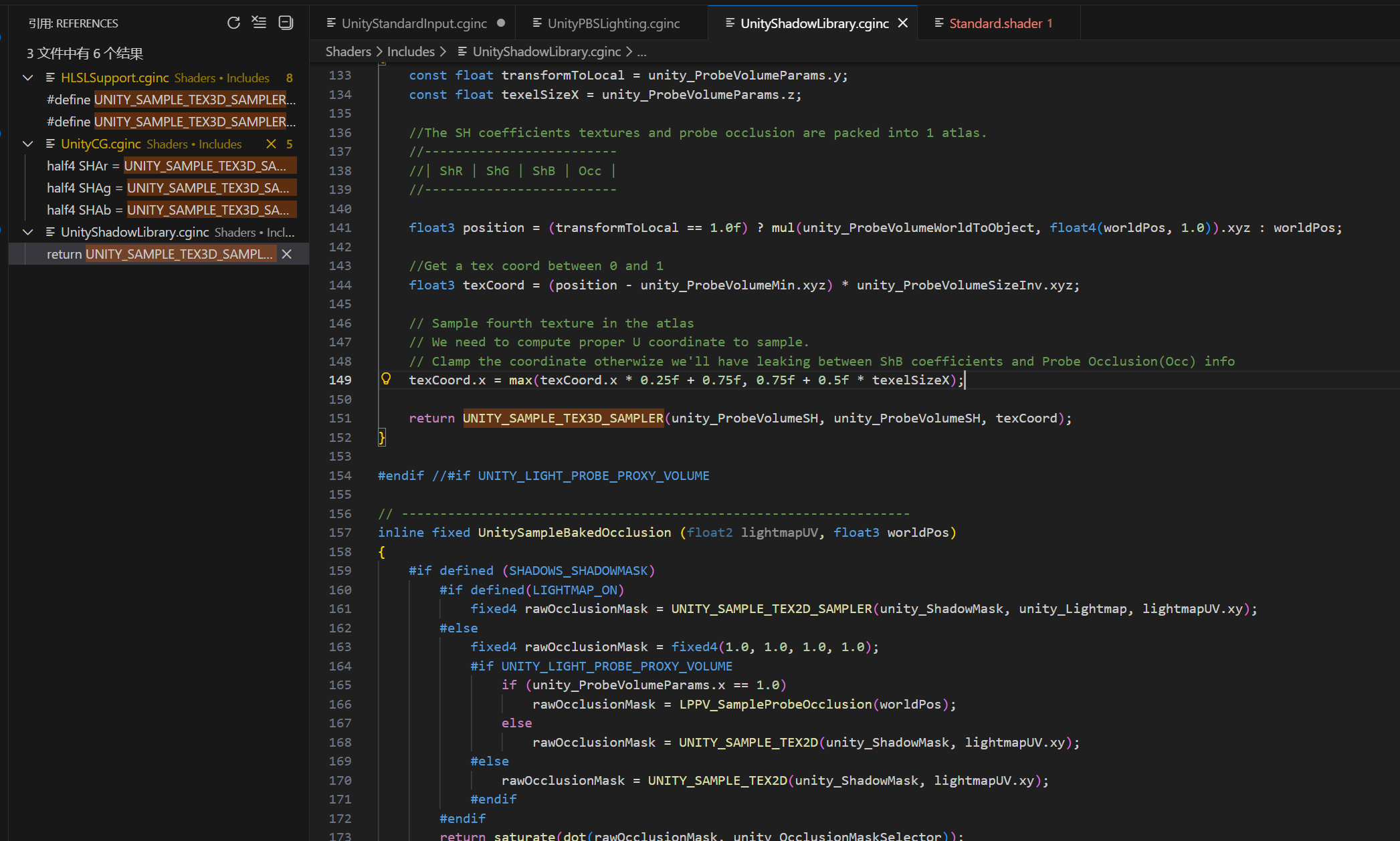This screenshot has width=1400, height=841.
Task: Click the collapse all references icon
Action: point(286,23)
